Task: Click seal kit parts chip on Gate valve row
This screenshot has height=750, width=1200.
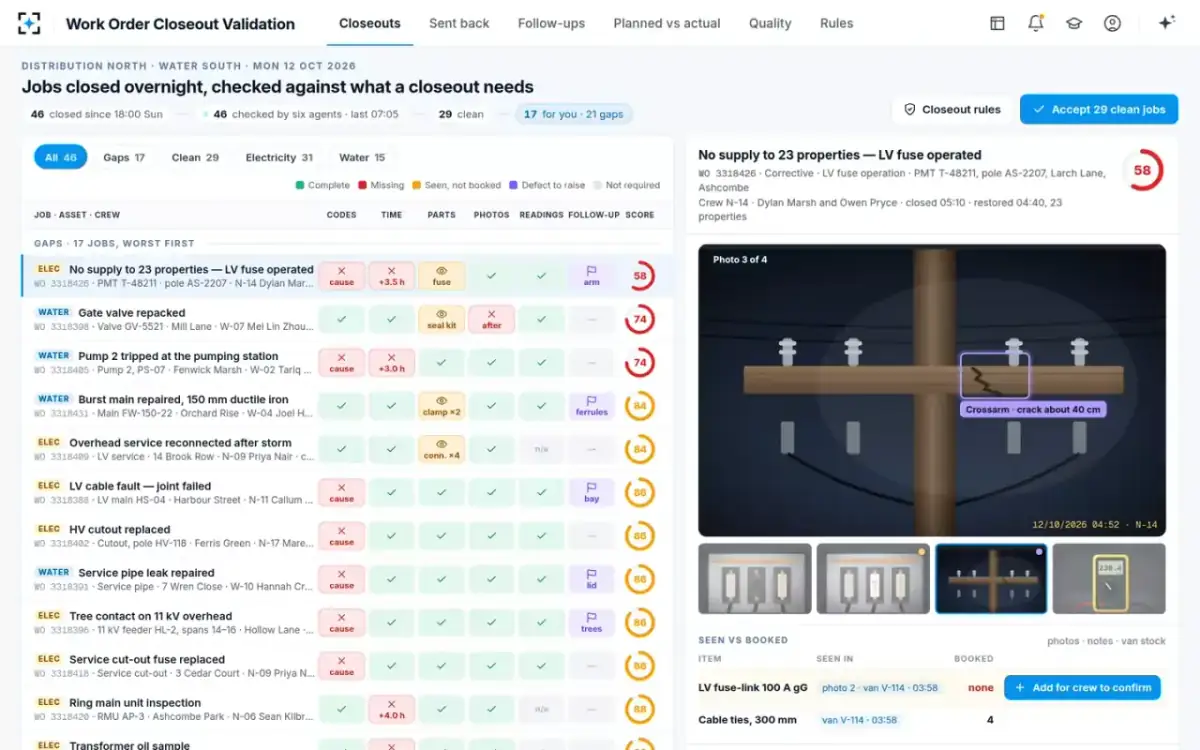Action: click(442, 319)
